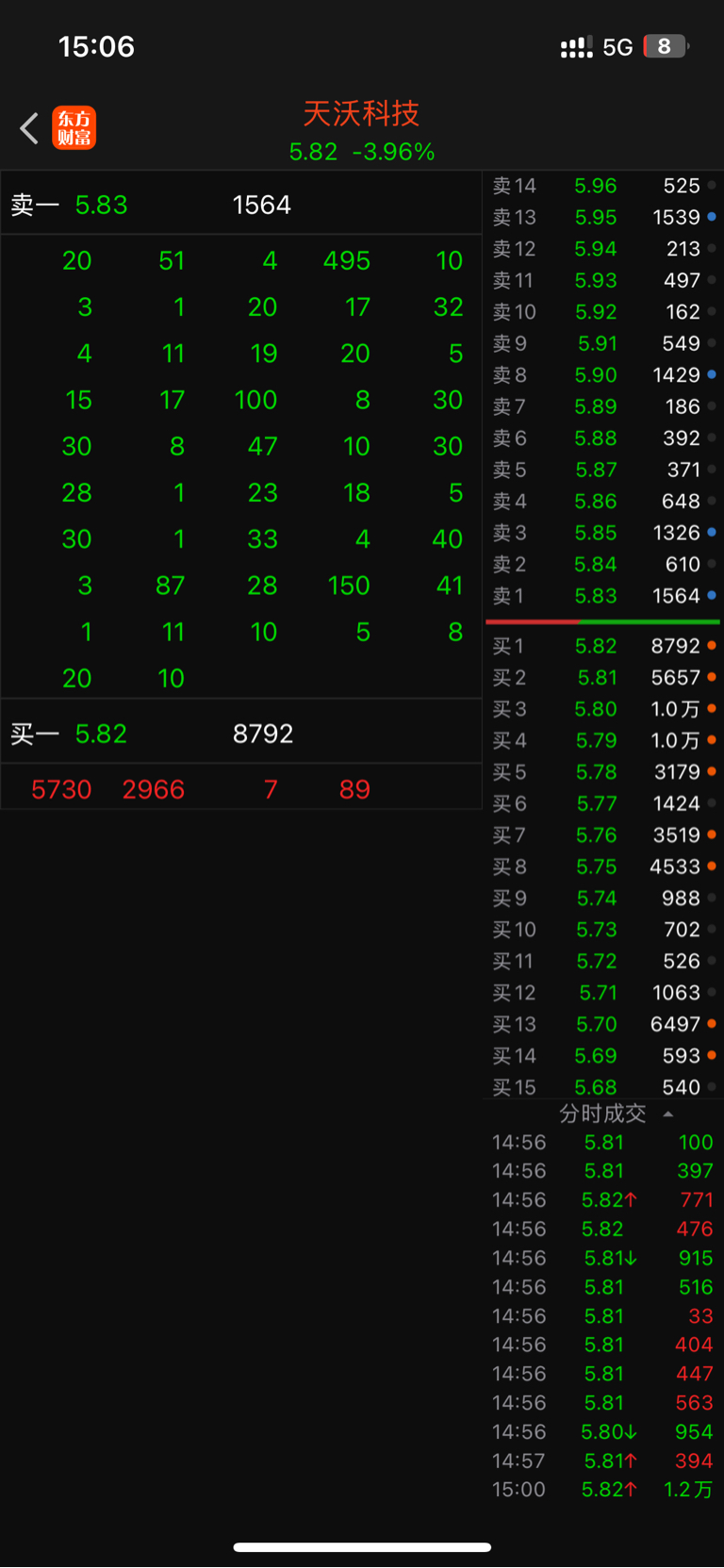Tap the orange dot beside 买2 volume 5657
This screenshot has width=724, height=1568.
point(712,677)
